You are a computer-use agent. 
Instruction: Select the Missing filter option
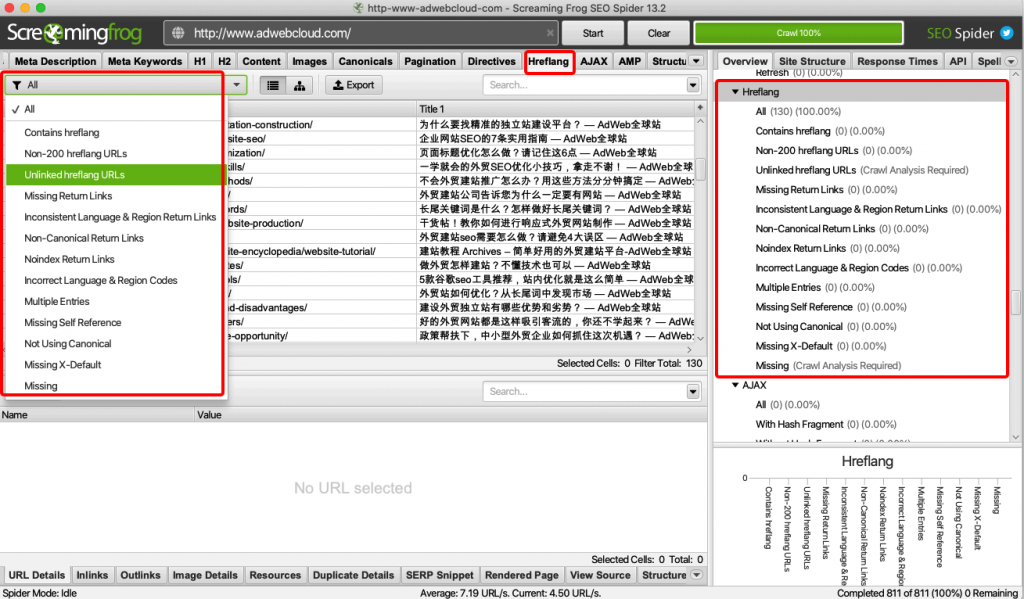114,385
